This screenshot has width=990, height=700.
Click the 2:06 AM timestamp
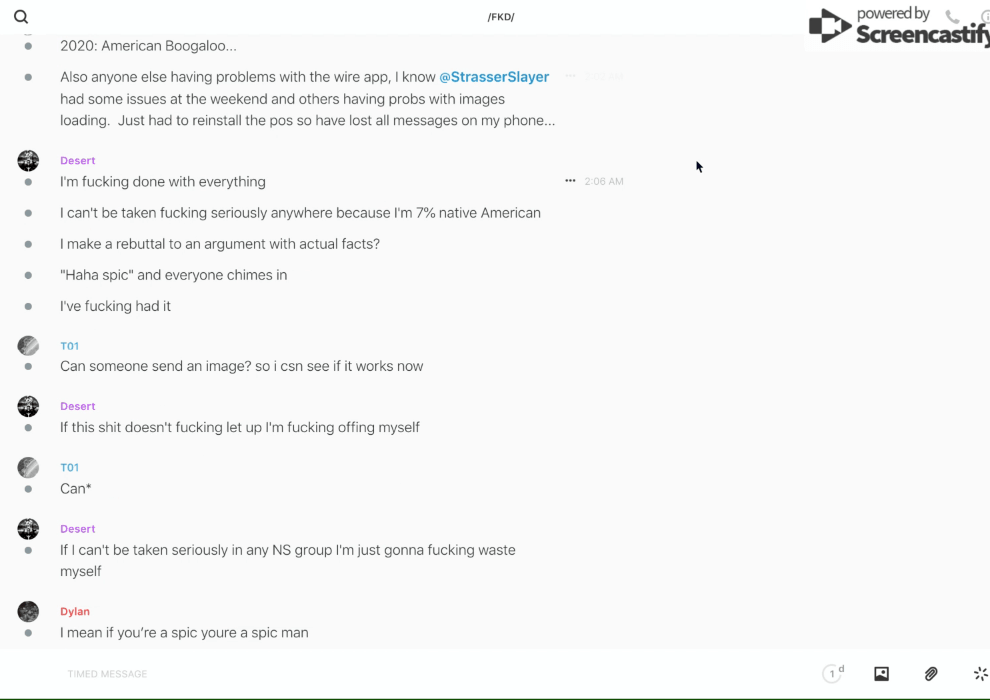pyautogui.click(x=604, y=181)
